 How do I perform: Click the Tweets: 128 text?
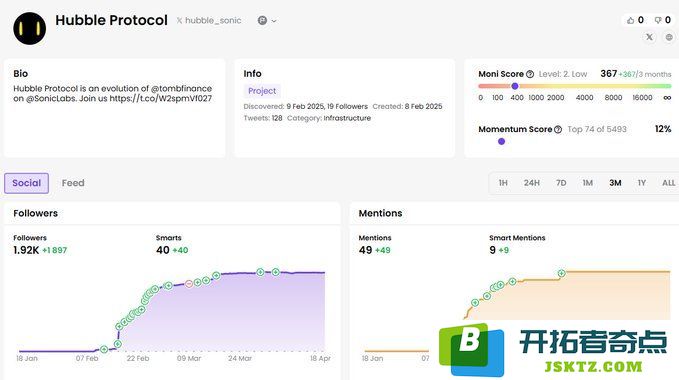pos(263,118)
